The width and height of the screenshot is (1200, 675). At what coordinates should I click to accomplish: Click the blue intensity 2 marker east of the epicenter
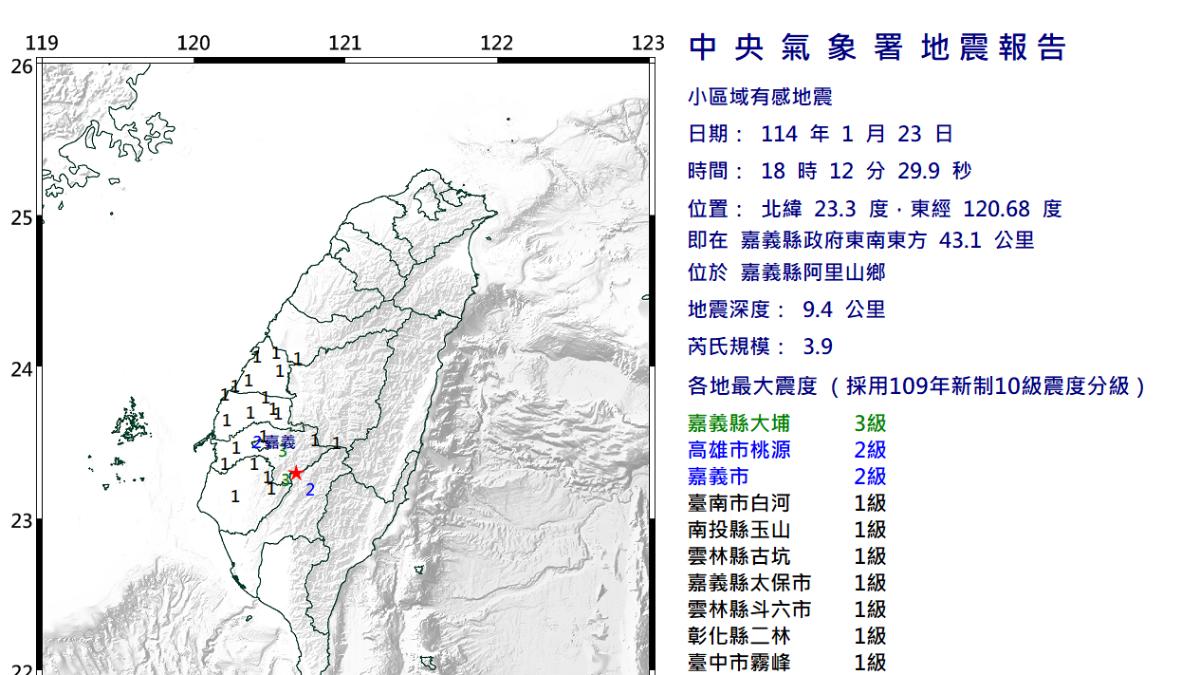(310, 490)
